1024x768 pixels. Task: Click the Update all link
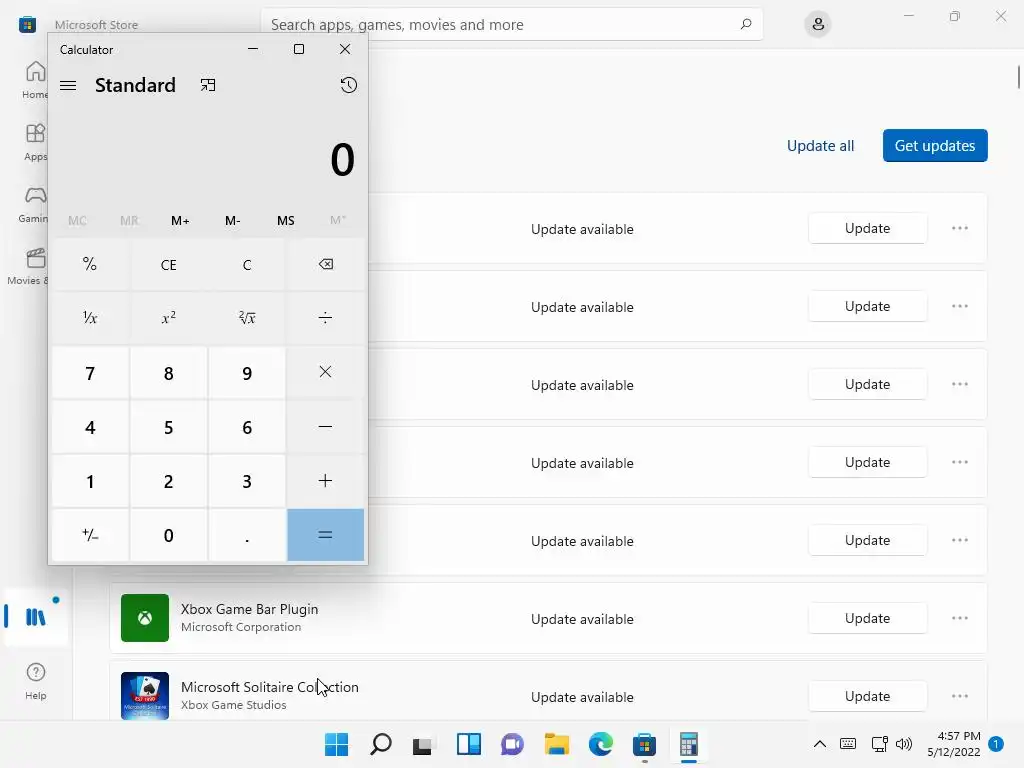tap(820, 146)
